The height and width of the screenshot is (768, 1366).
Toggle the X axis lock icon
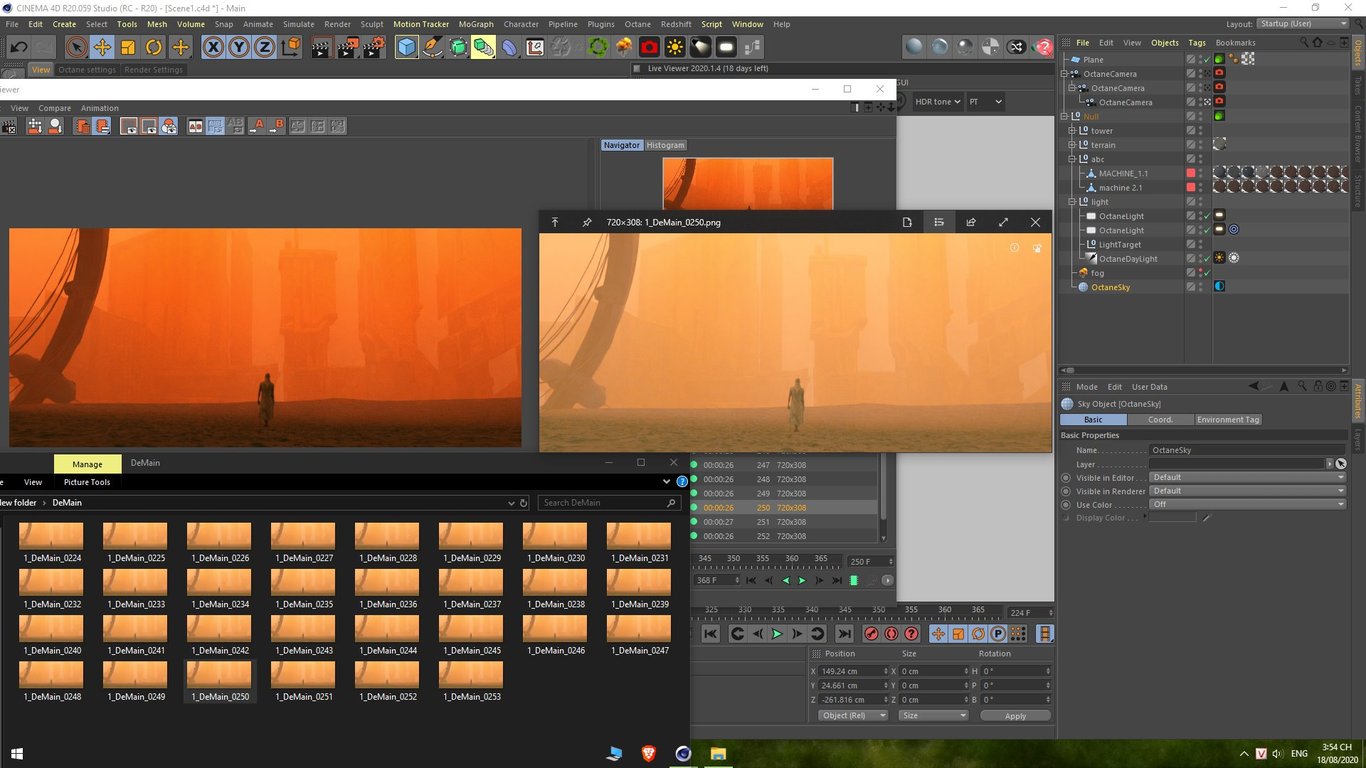point(212,46)
